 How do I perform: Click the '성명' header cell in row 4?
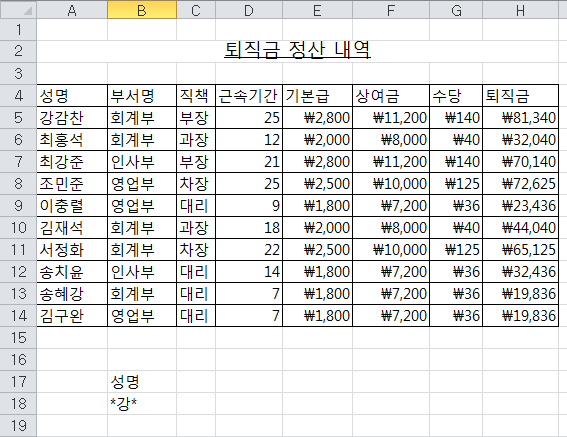point(72,96)
